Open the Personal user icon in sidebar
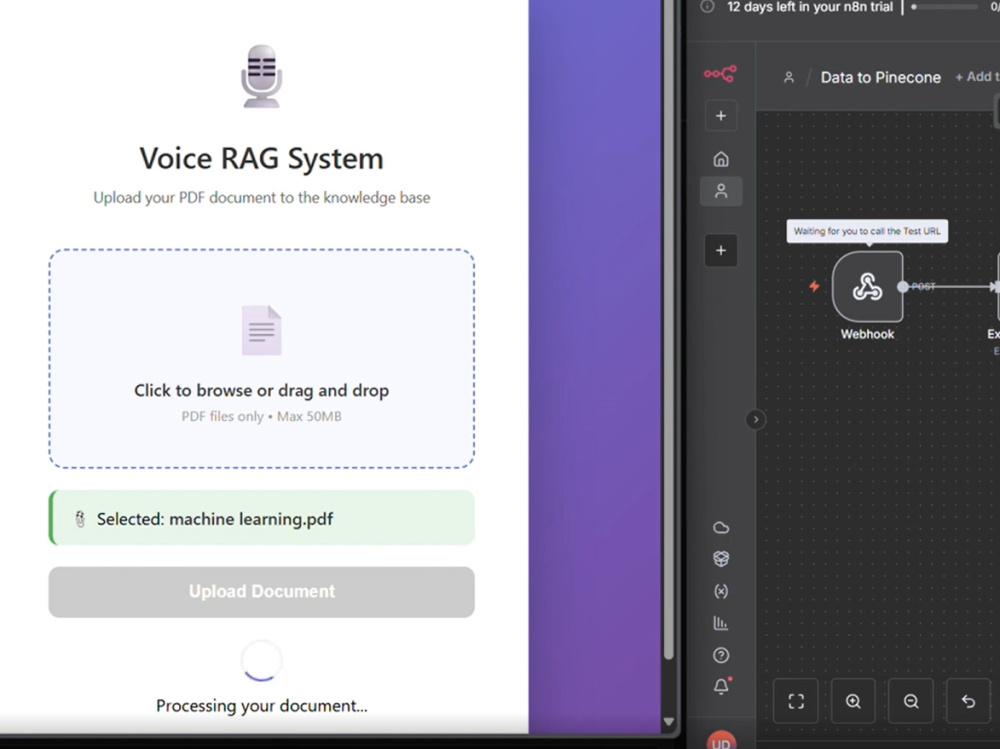Viewport: 1000px width, 749px height. click(721, 191)
